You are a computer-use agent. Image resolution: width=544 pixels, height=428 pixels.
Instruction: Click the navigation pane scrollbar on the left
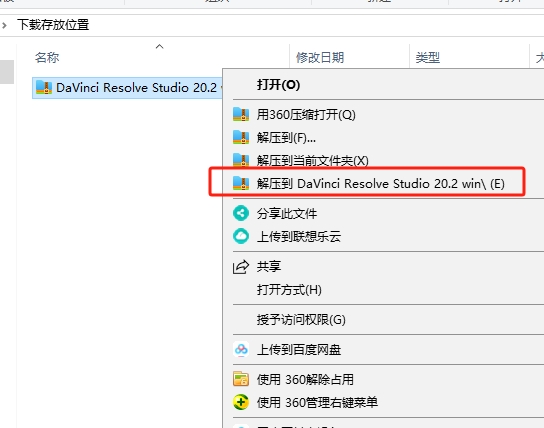click(x=7, y=72)
